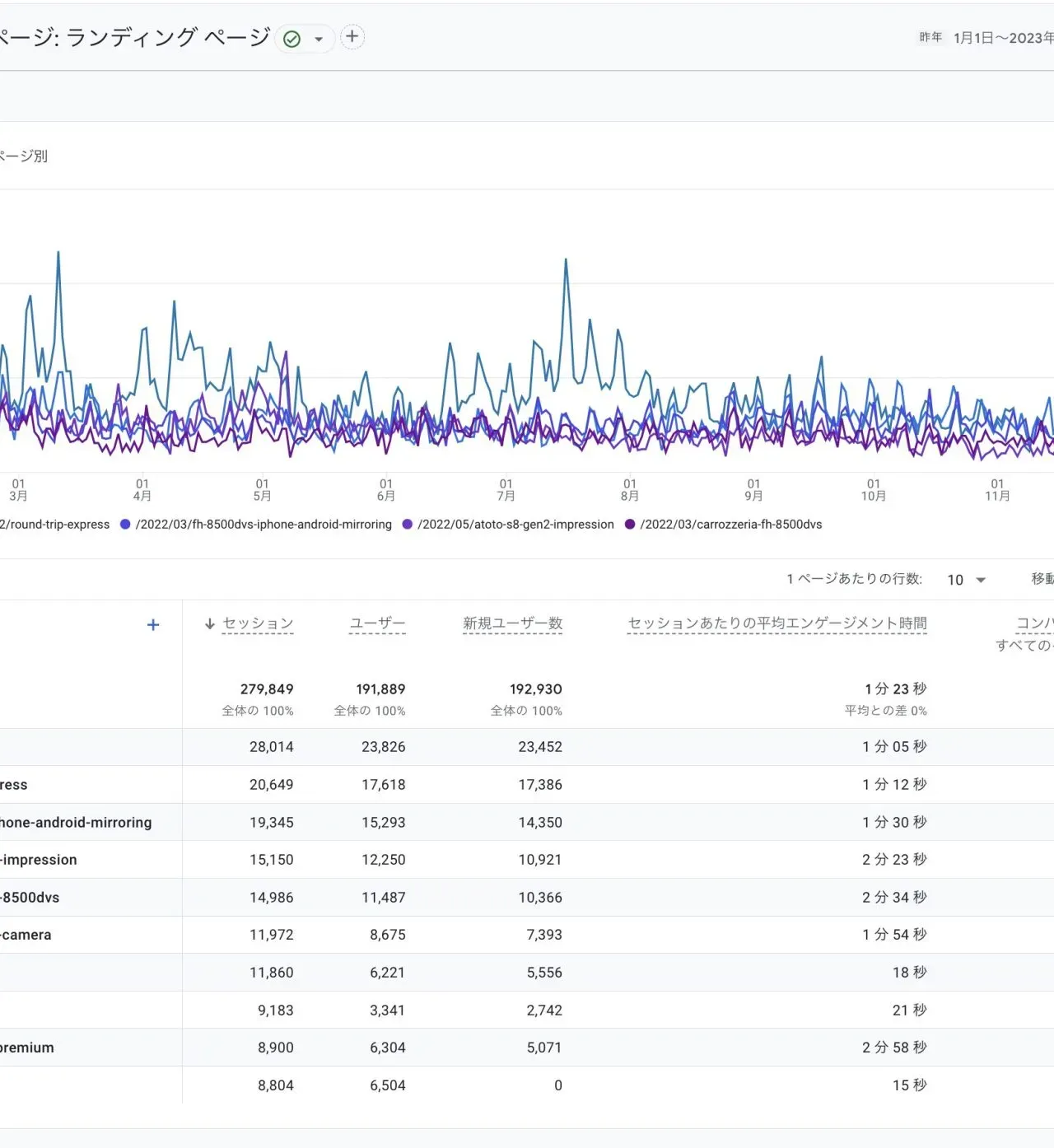
Task: Click total users value 191,889
Action: pyautogui.click(x=380, y=689)
